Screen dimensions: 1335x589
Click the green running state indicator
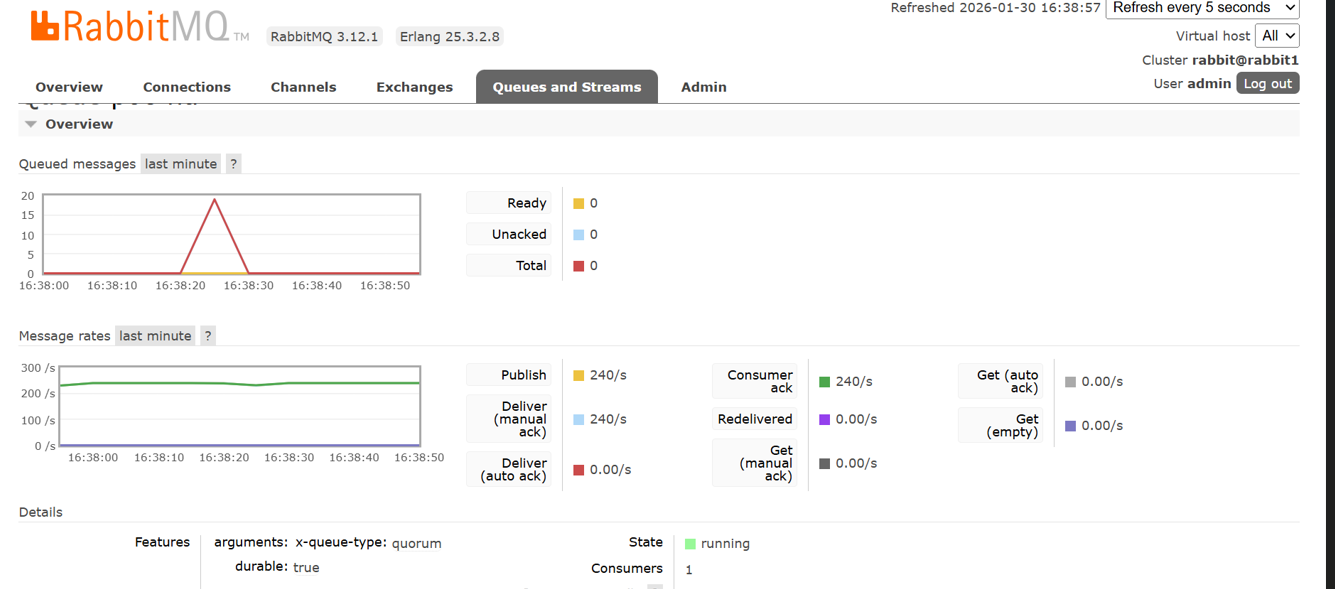690,544
